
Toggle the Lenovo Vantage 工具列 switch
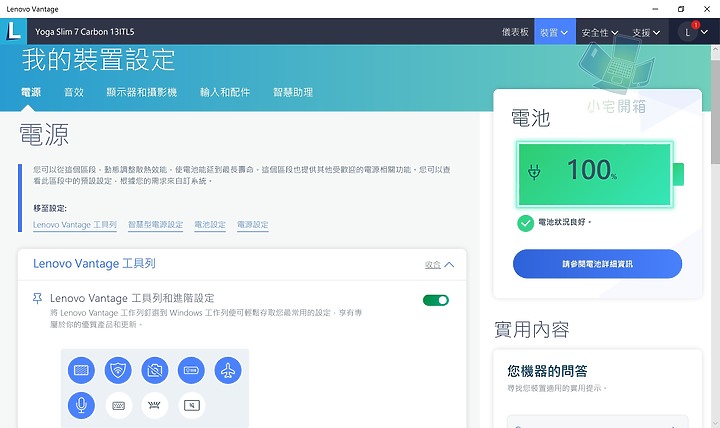coord(436,300)
